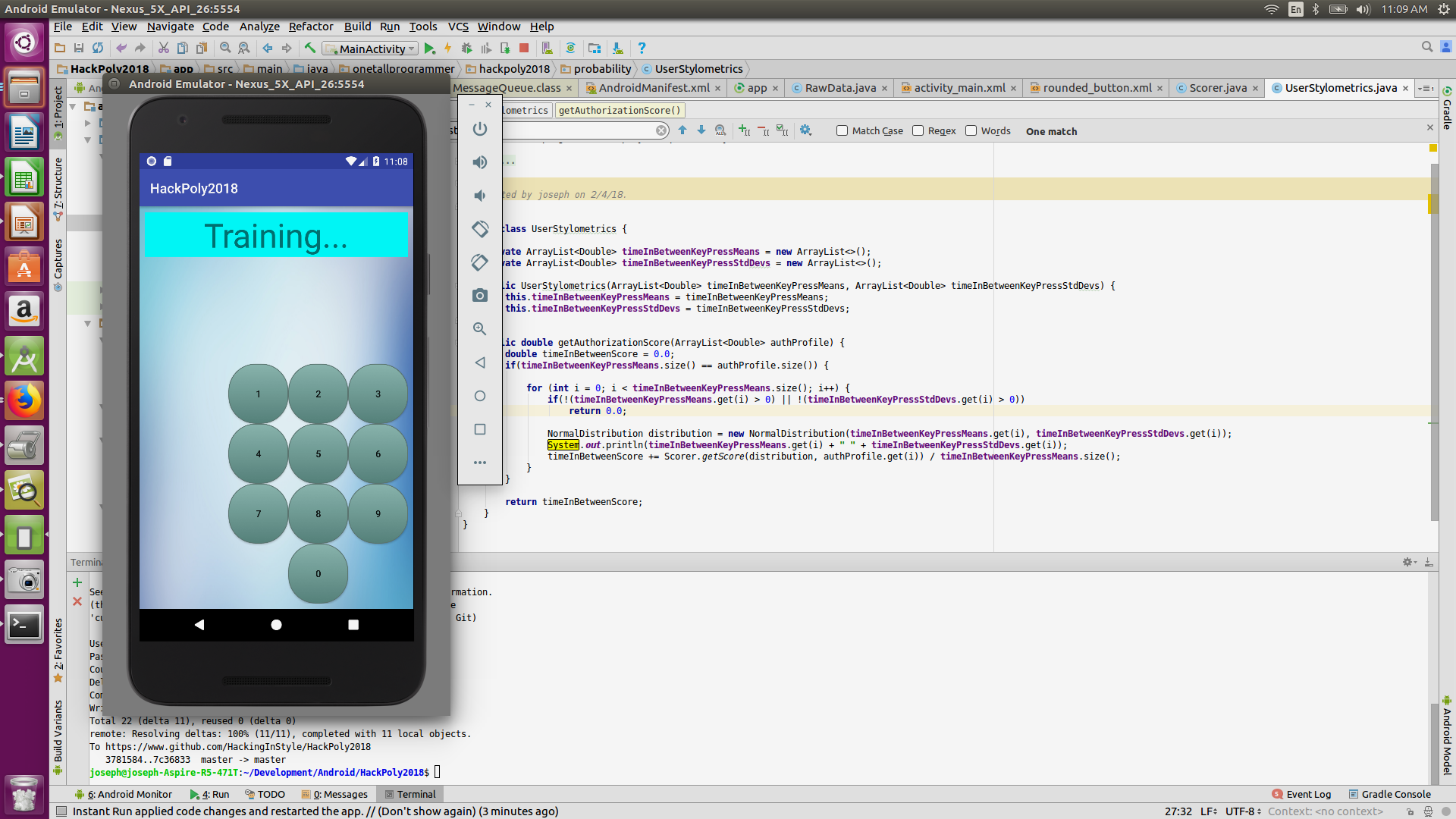This screenshot has width=1456, height=819.
Task: Enable the Match Case checkbox
Action: click(842, 130)
